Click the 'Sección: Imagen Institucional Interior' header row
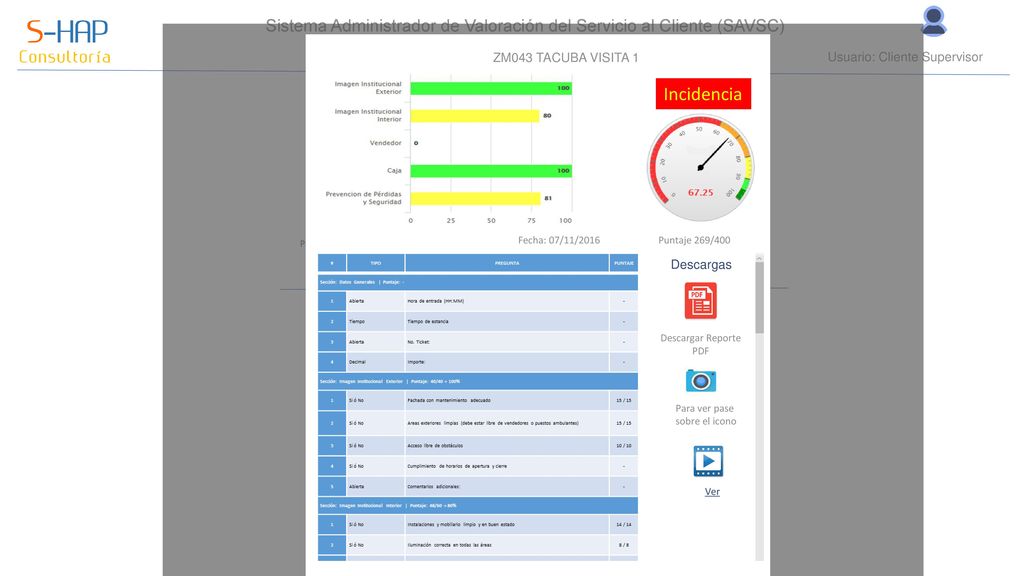Image resolution: width=1024 pixels, height=576 pixels. tap(477, 505)
